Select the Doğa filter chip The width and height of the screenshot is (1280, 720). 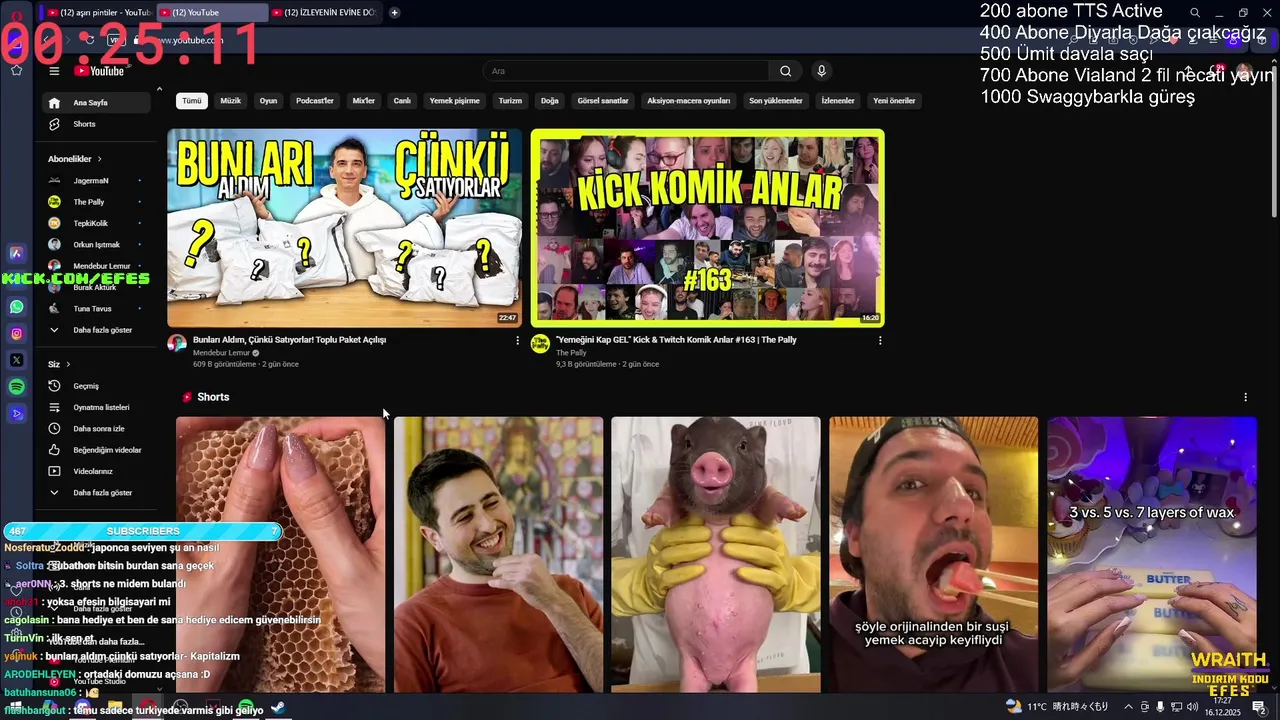tap(550, 101)
